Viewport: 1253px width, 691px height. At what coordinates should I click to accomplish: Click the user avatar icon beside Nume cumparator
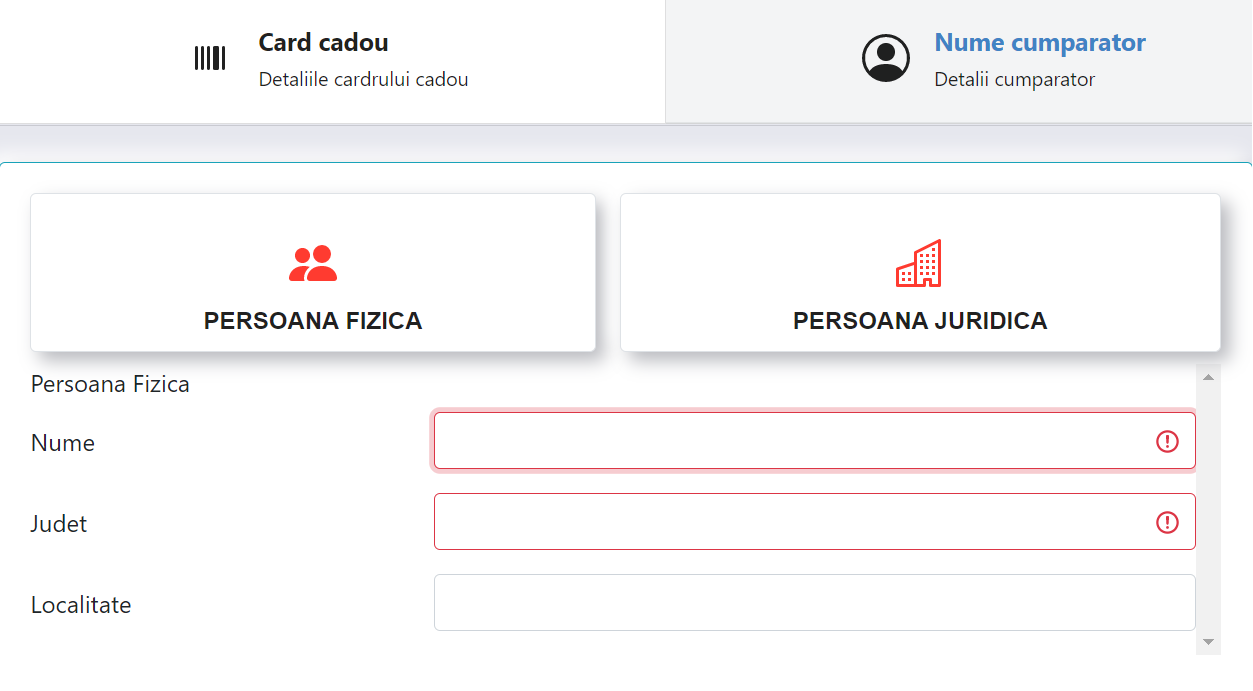click(x=886, y=58)
